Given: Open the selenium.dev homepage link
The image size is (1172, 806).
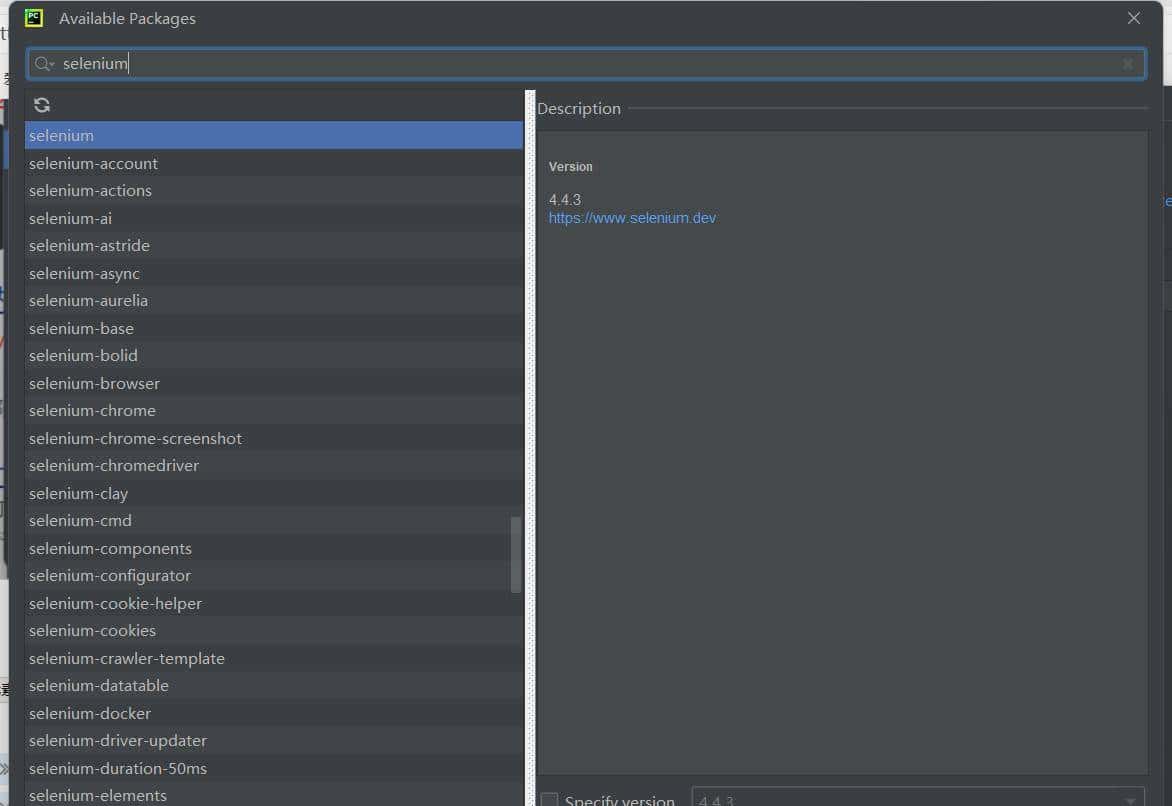Looking at the screenshot, I should click(x=632, y=218).
